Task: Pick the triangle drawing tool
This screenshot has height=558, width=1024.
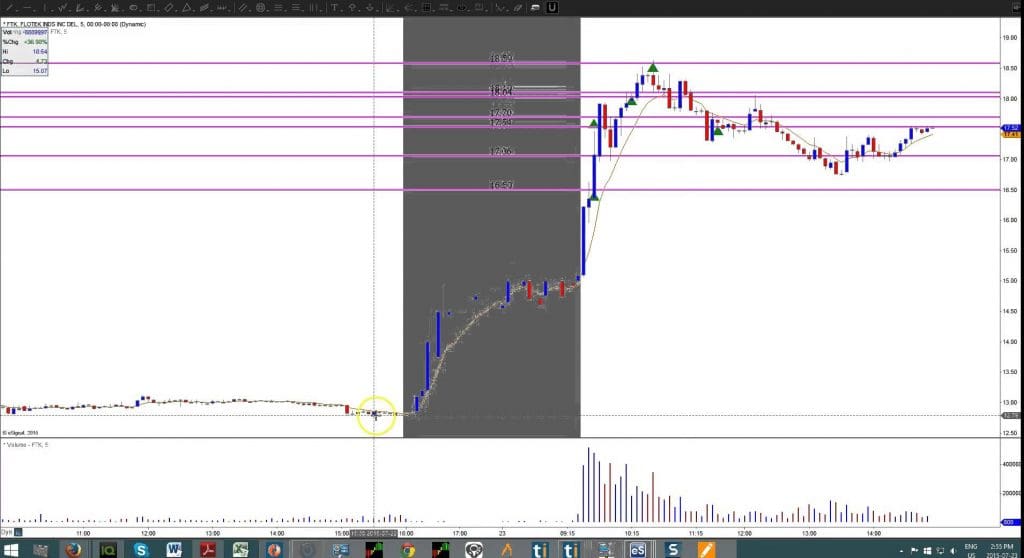Action: point(187,8)
